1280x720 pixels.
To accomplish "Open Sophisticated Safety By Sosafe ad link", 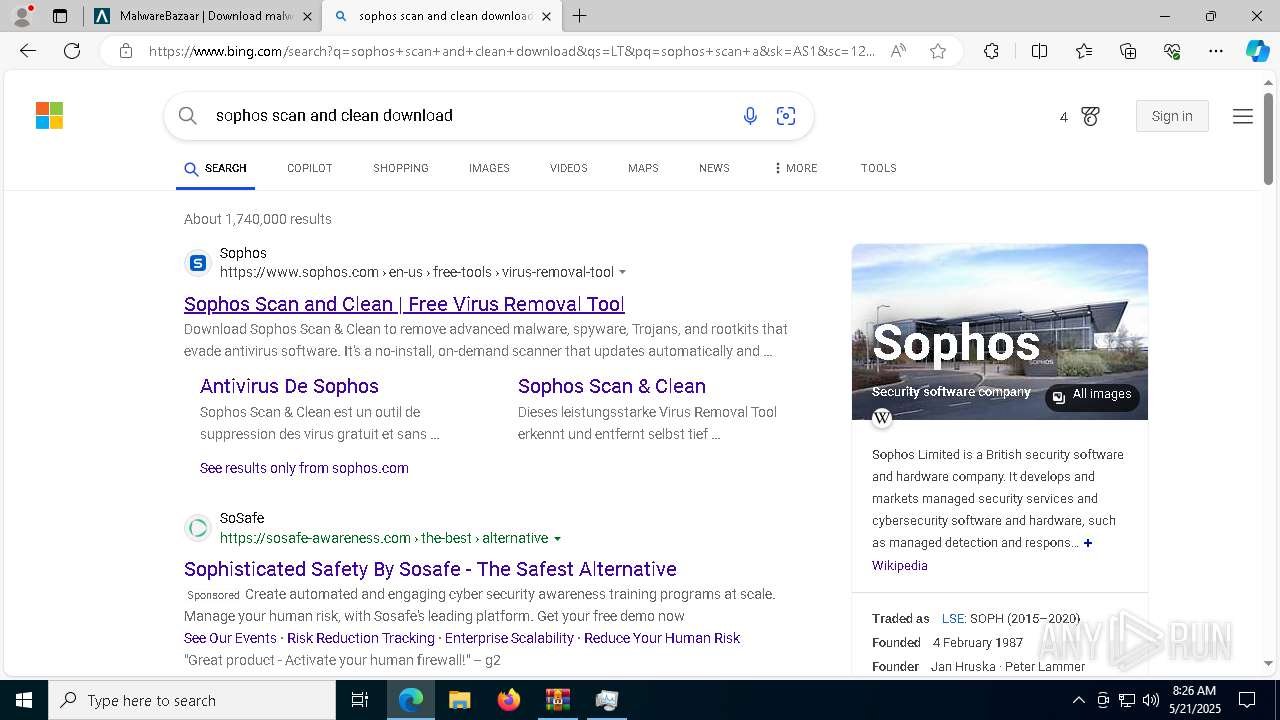I will pyautogui.click(x=430, y=569).
